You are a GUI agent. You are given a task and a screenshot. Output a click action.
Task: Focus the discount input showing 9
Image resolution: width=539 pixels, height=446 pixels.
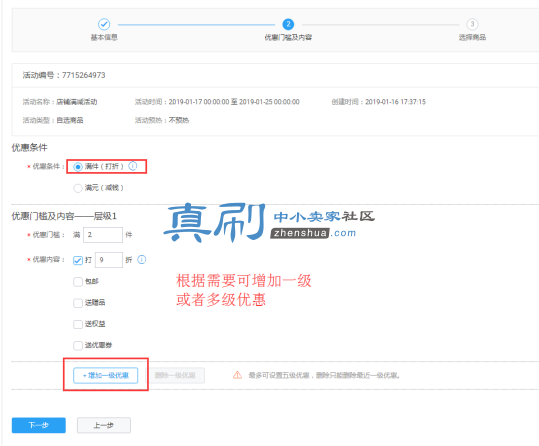coord(109,260)
